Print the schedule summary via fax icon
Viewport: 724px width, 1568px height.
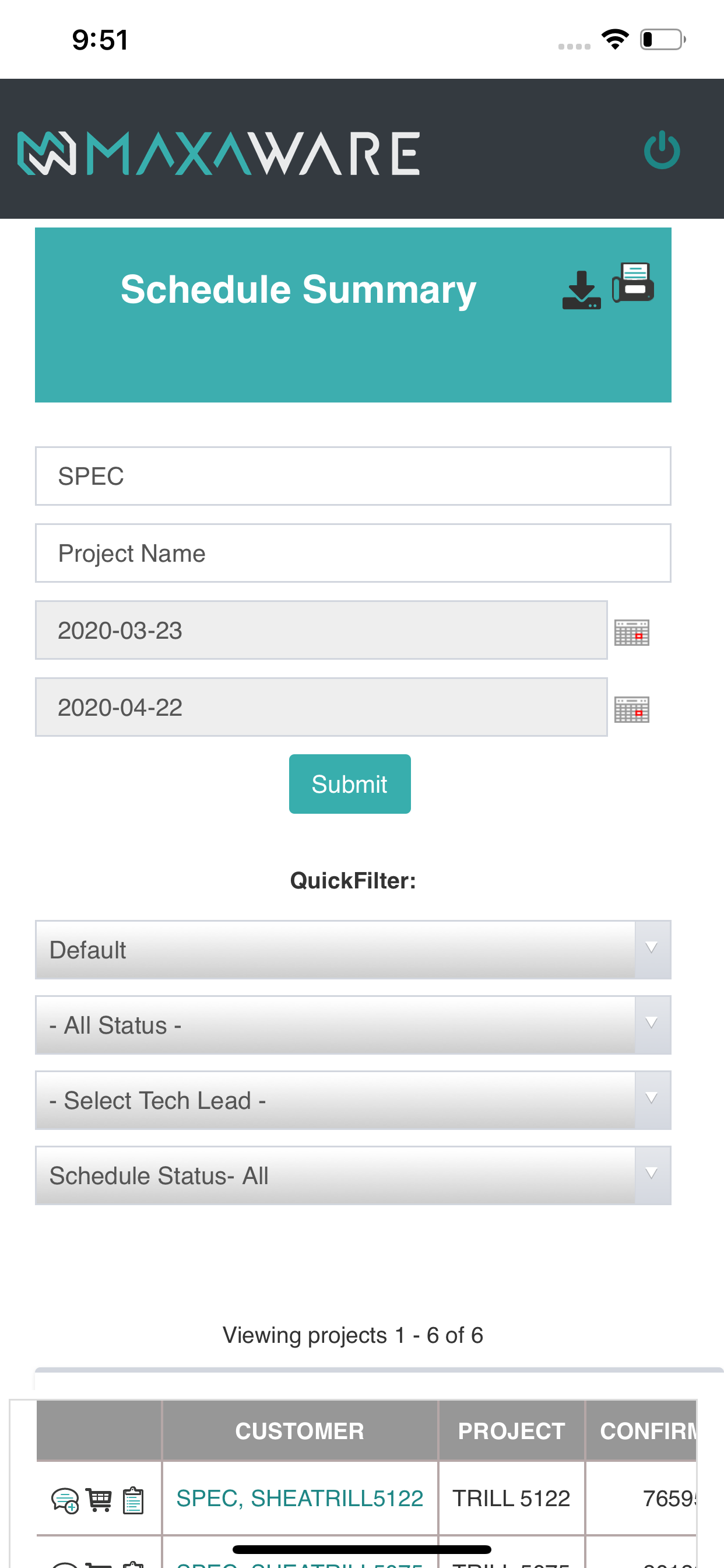(x=632, y=282)
